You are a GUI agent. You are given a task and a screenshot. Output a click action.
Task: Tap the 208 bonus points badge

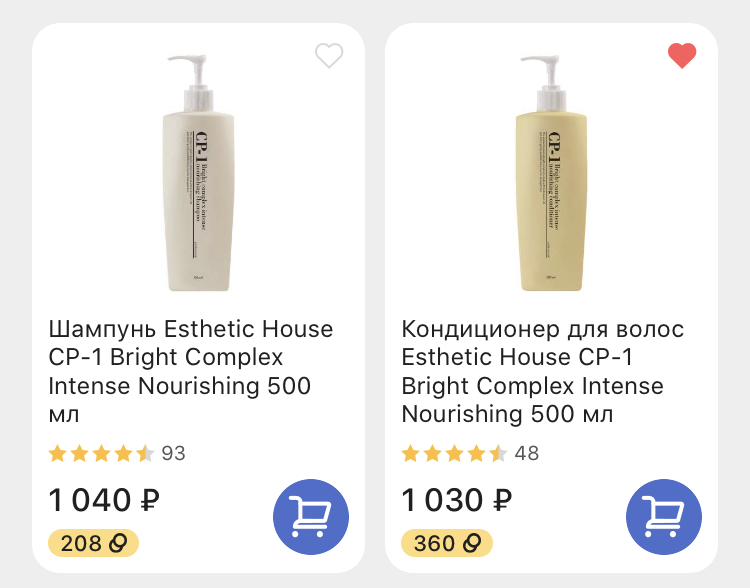click(x=93, y=543)
